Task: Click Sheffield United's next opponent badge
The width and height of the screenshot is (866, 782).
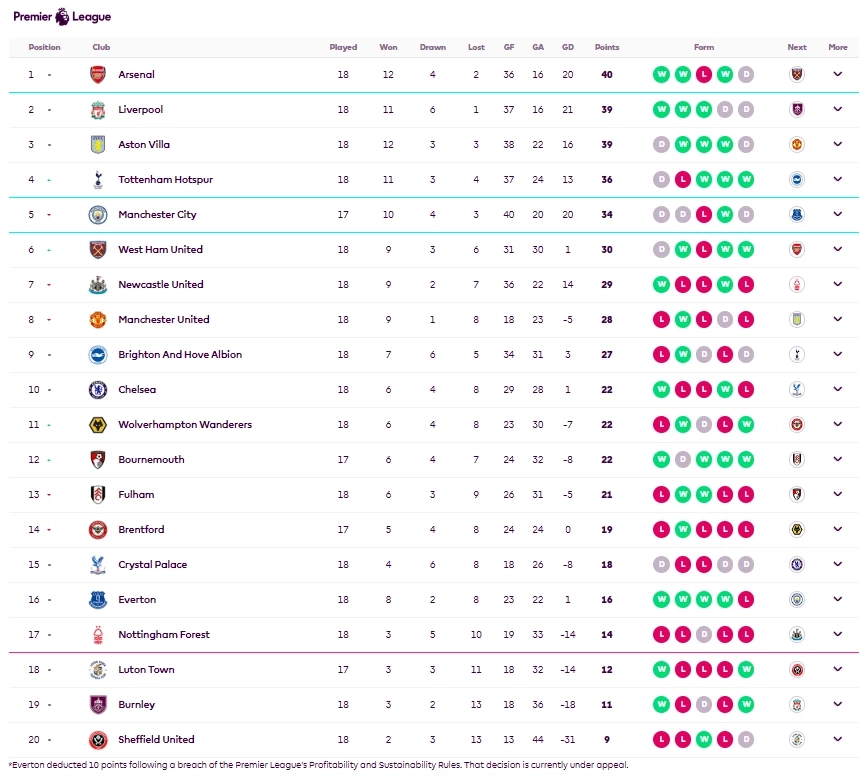Action: [797, 740]
